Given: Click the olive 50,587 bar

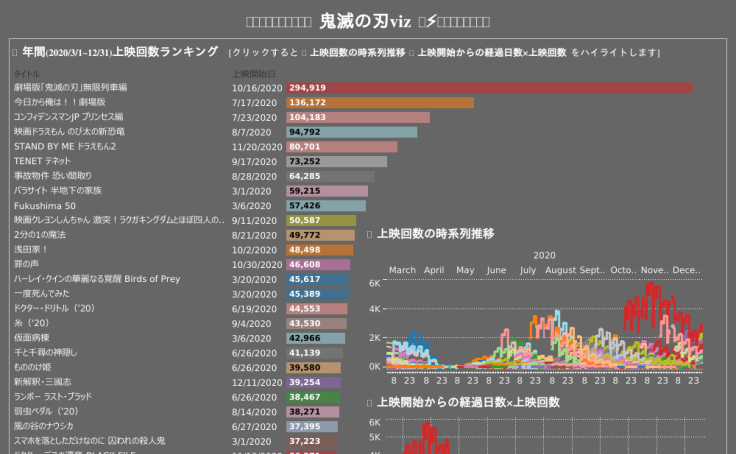Looking at the screenshot, I should [321, 220].
